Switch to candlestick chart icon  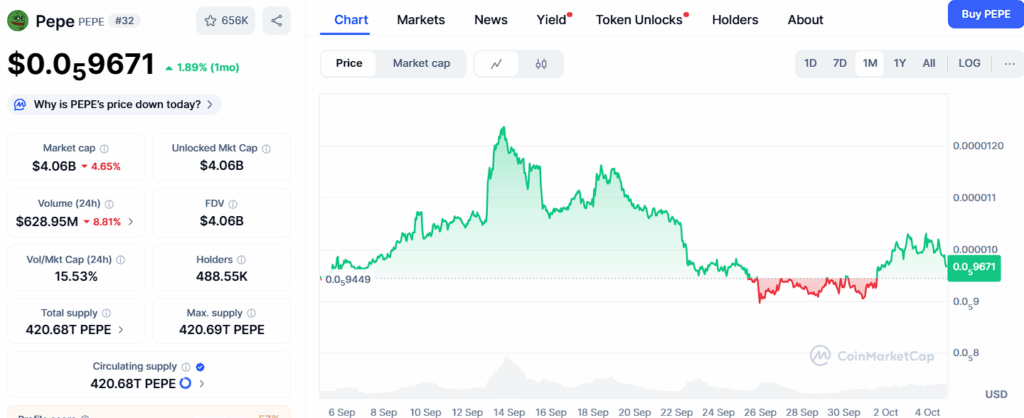[541, 63]
